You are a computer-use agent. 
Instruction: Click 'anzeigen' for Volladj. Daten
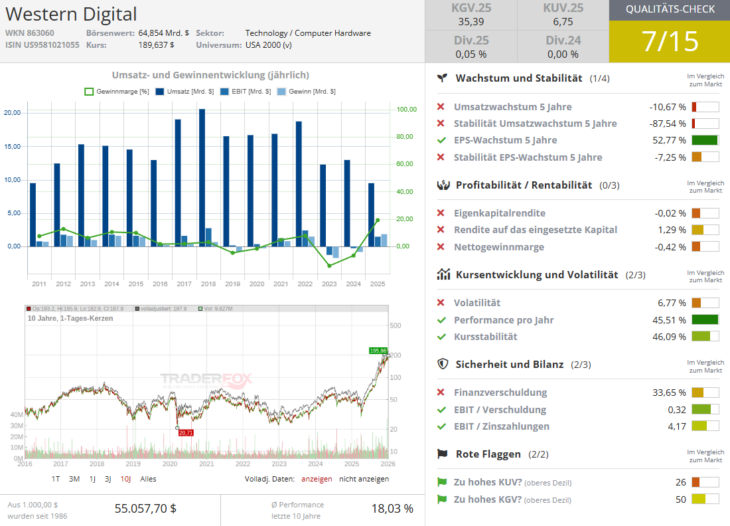pyautogui.click(x=315, y=479)
